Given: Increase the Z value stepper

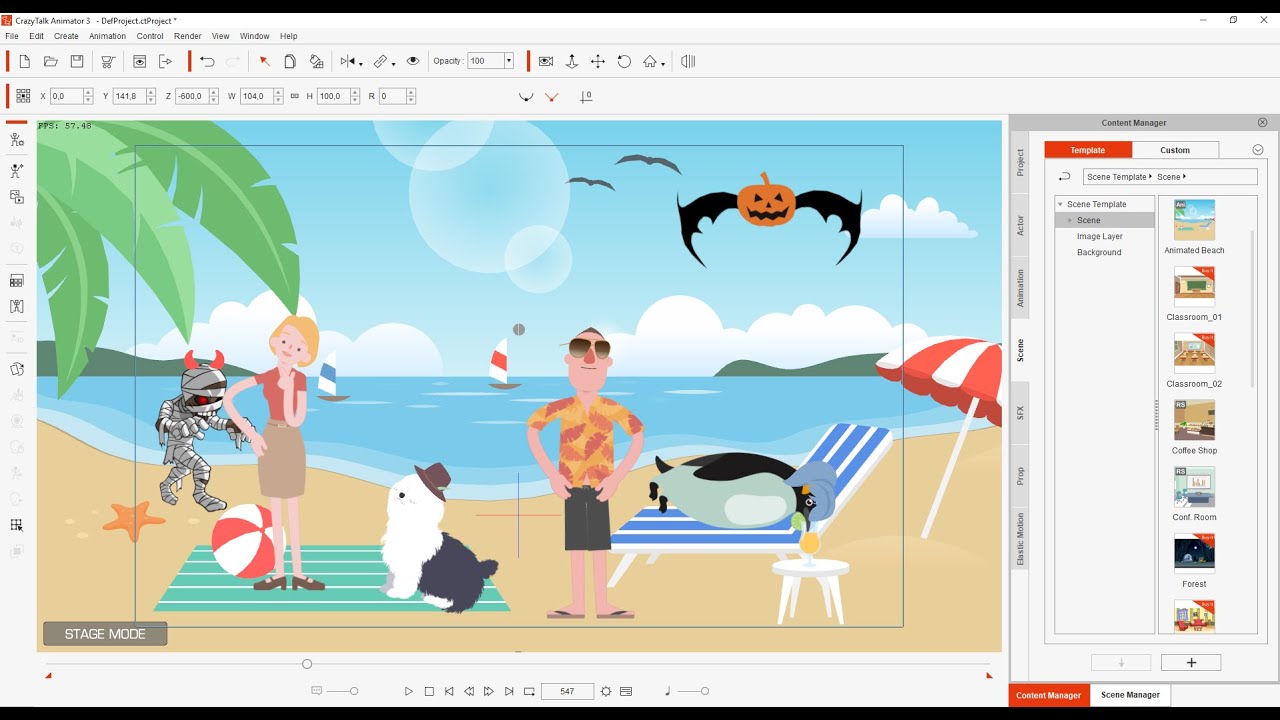Looking at the screenshot, I should (x=212, y=92).
